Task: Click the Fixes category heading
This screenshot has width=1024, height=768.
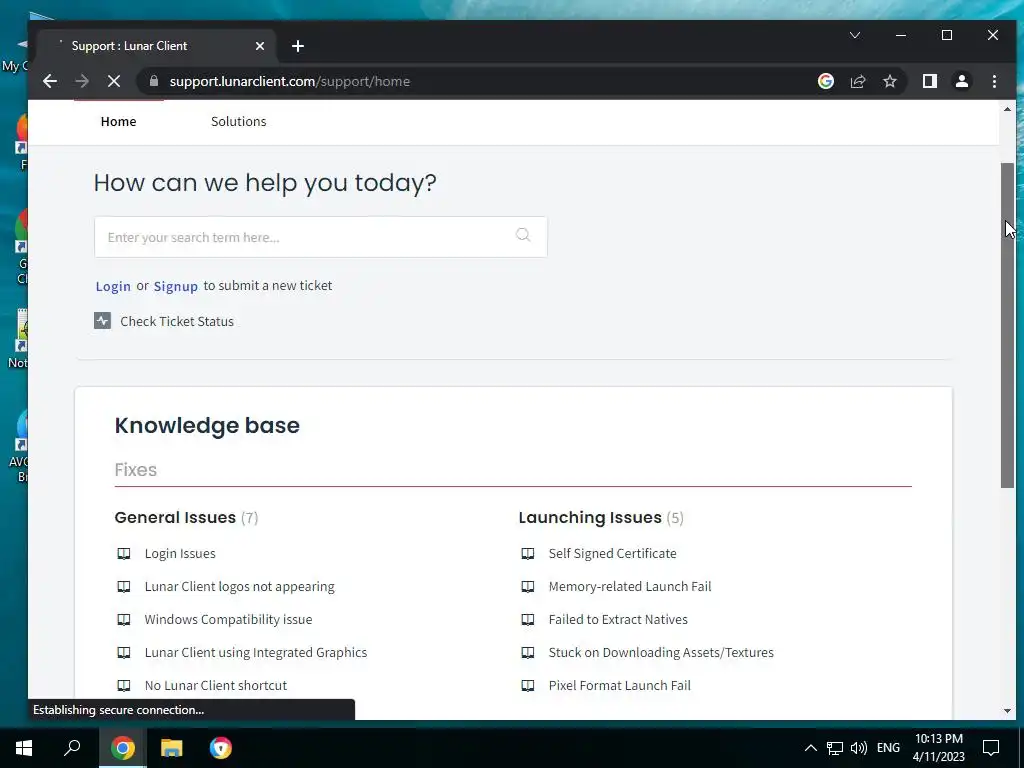Action: (136, 470)
